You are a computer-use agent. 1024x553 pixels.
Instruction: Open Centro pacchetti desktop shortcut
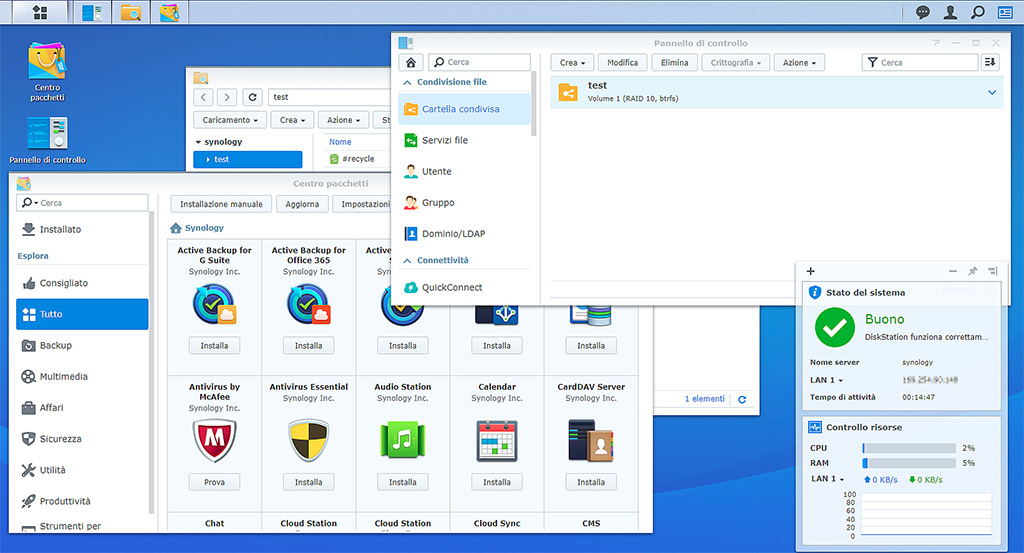coord(47,62)
